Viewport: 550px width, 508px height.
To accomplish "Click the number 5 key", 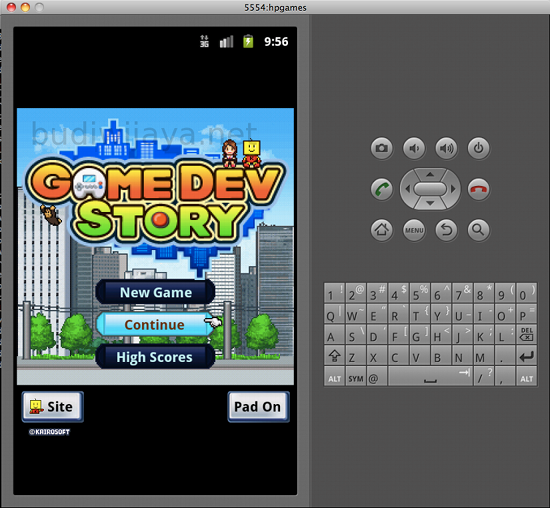I will 420,293.
